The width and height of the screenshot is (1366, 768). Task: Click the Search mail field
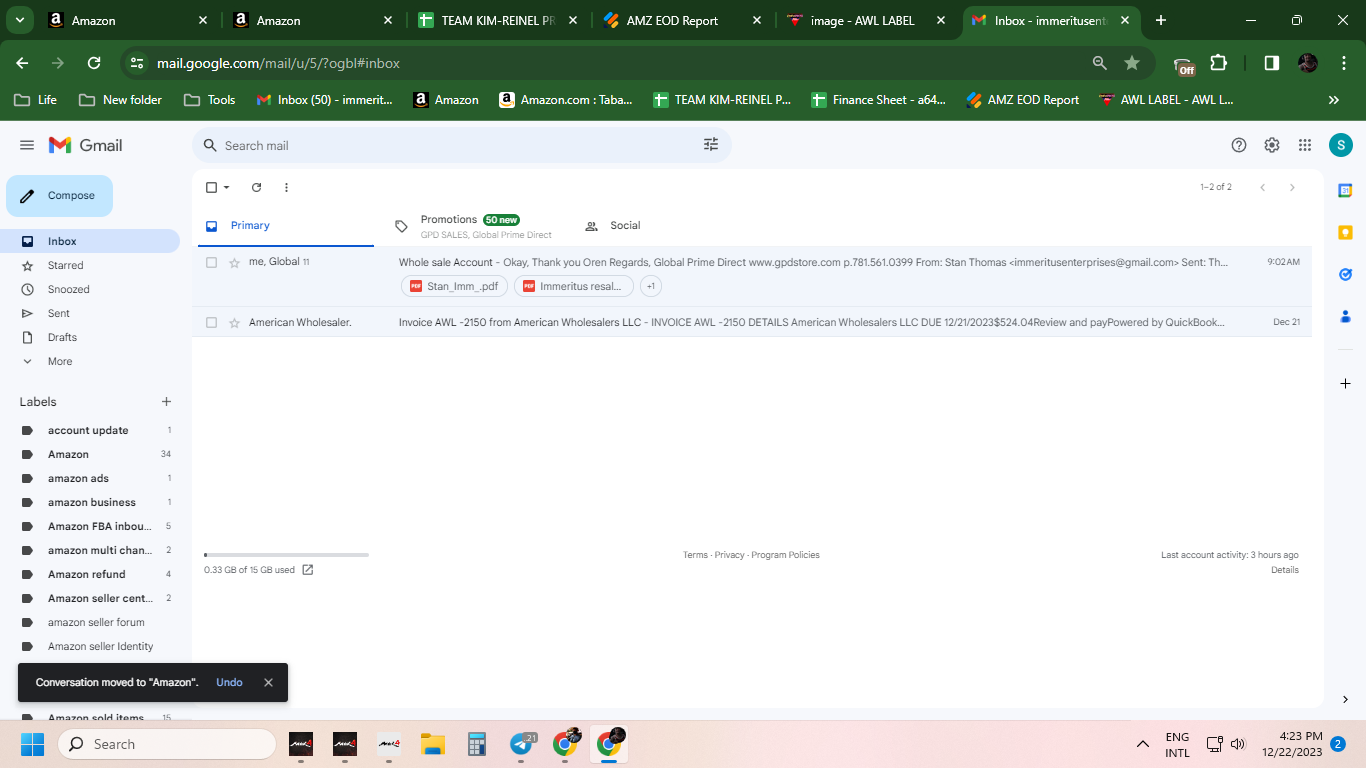coord(460,145)
